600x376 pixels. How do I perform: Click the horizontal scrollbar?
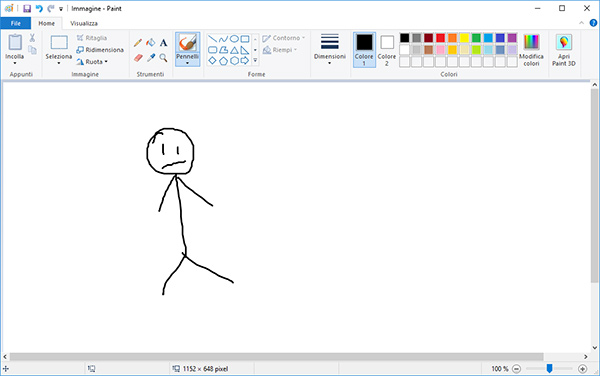click(x=276, y=356)
